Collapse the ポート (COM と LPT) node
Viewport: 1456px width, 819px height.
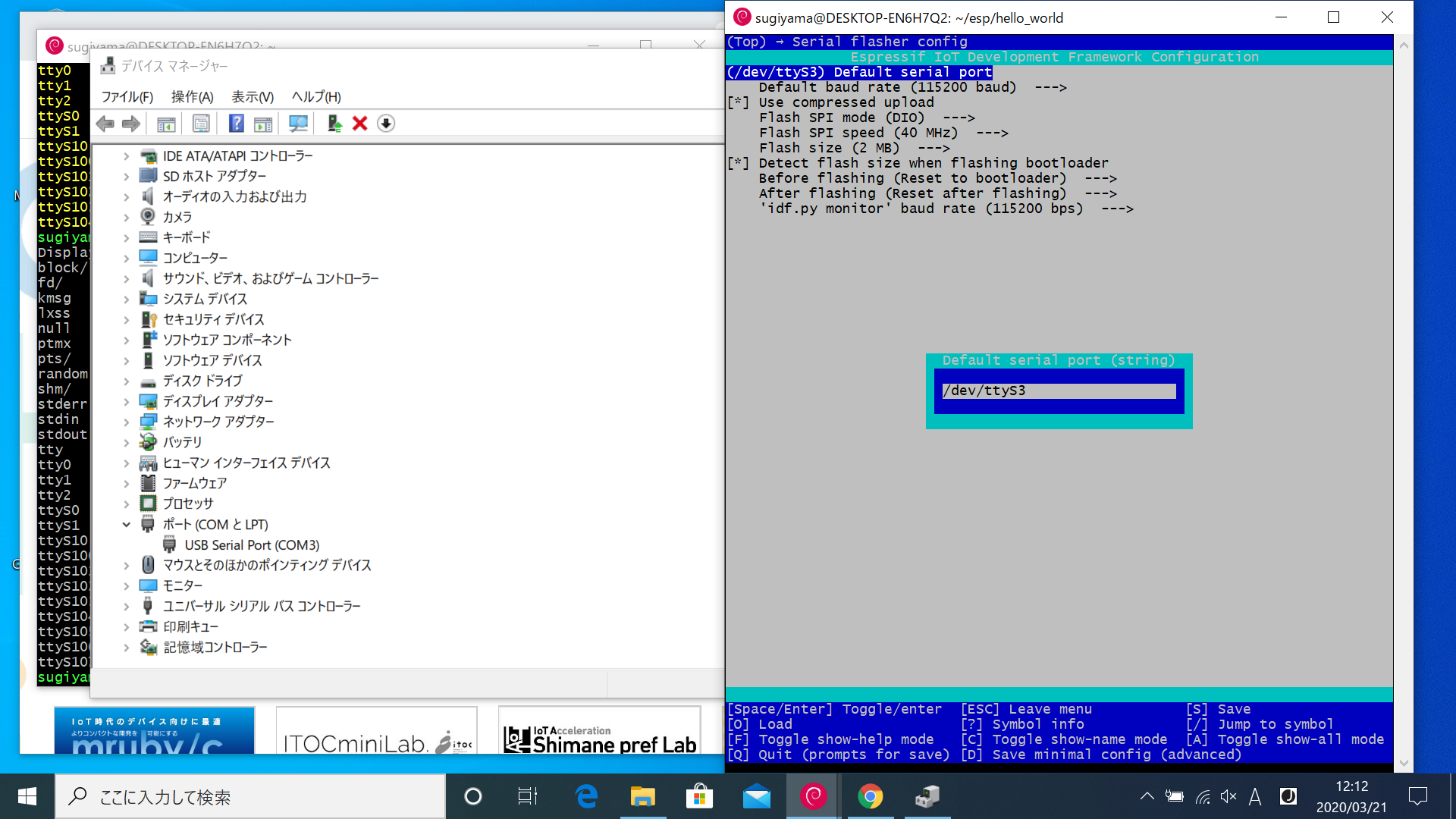click(127, 525)
